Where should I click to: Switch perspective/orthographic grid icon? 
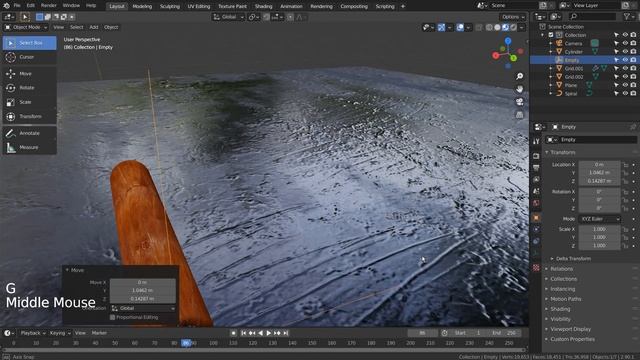519,115
